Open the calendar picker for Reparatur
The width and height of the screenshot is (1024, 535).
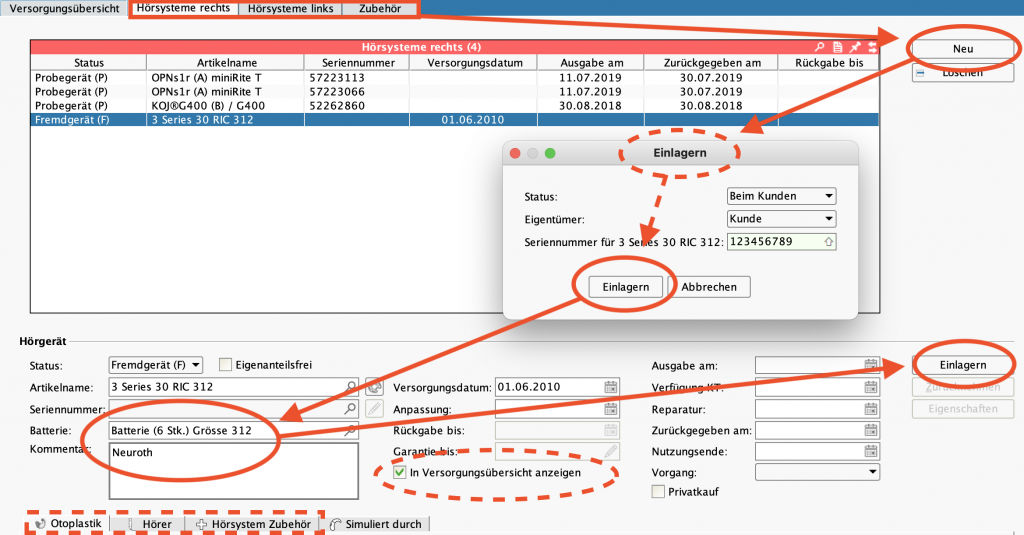tap(870, 409)
